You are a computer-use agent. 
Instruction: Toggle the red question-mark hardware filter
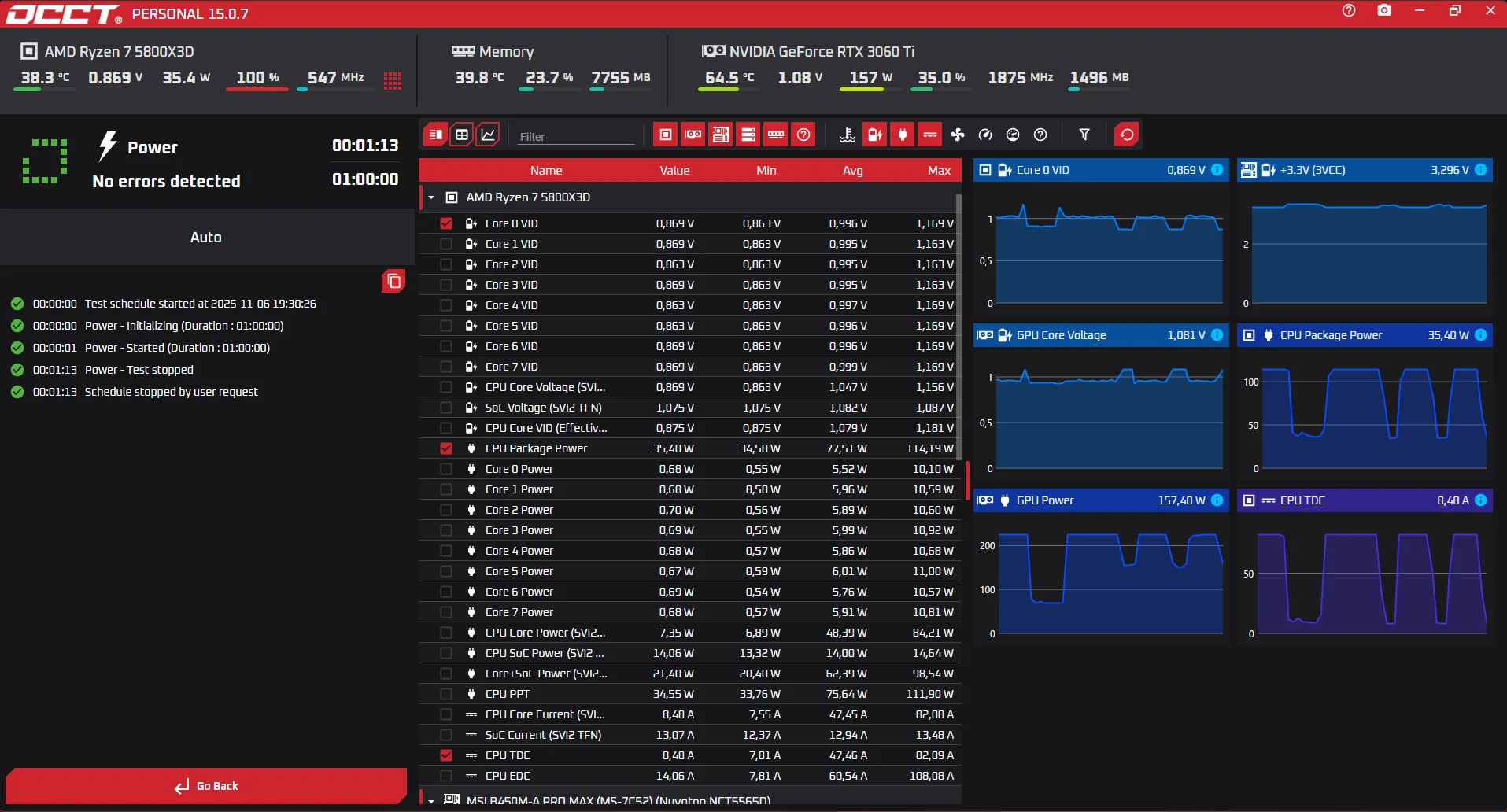(x=803, y=135)
